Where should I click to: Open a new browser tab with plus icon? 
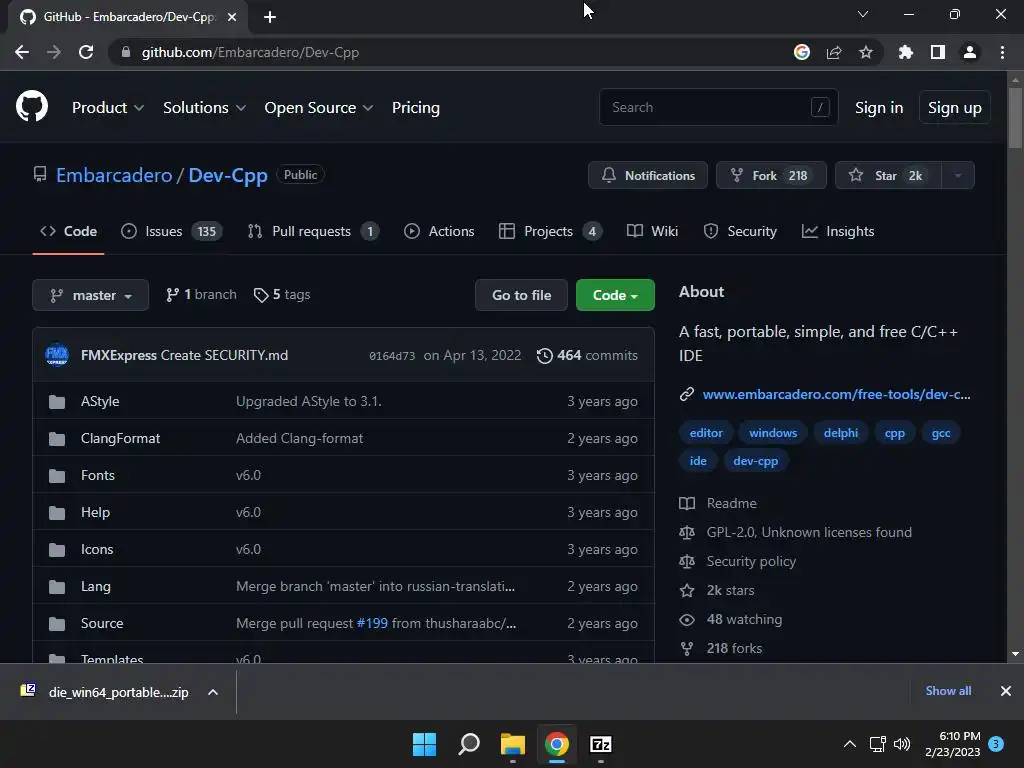click(270, 17)
